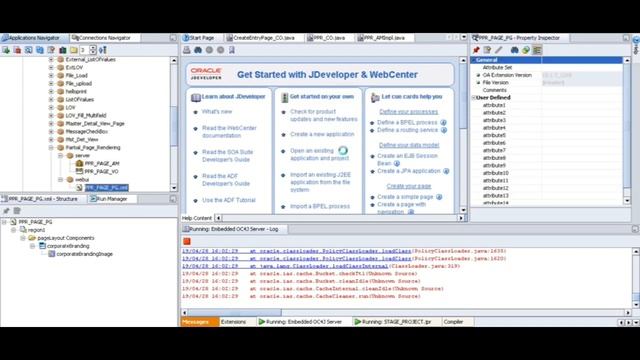Click the What's new link

(217, 111)
